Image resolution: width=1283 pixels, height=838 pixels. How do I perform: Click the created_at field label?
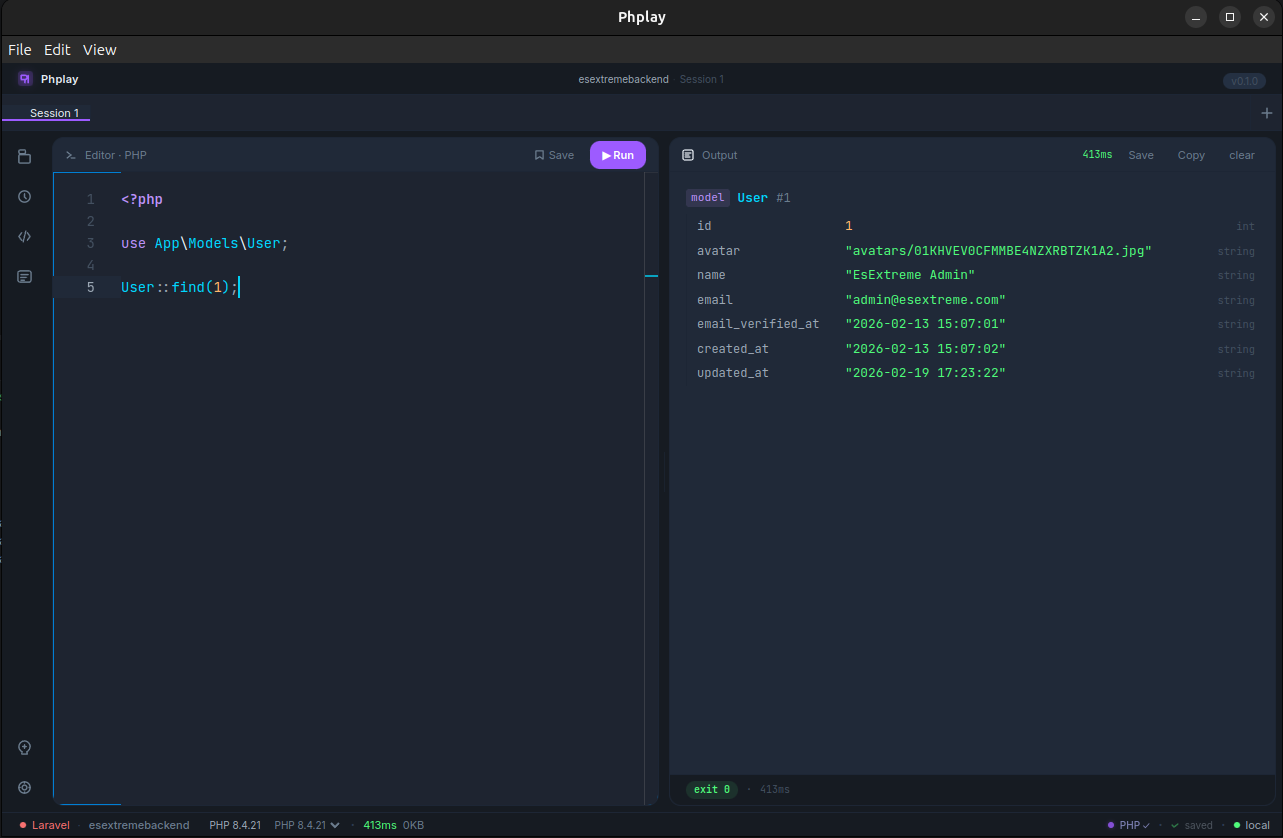[733, 349]
